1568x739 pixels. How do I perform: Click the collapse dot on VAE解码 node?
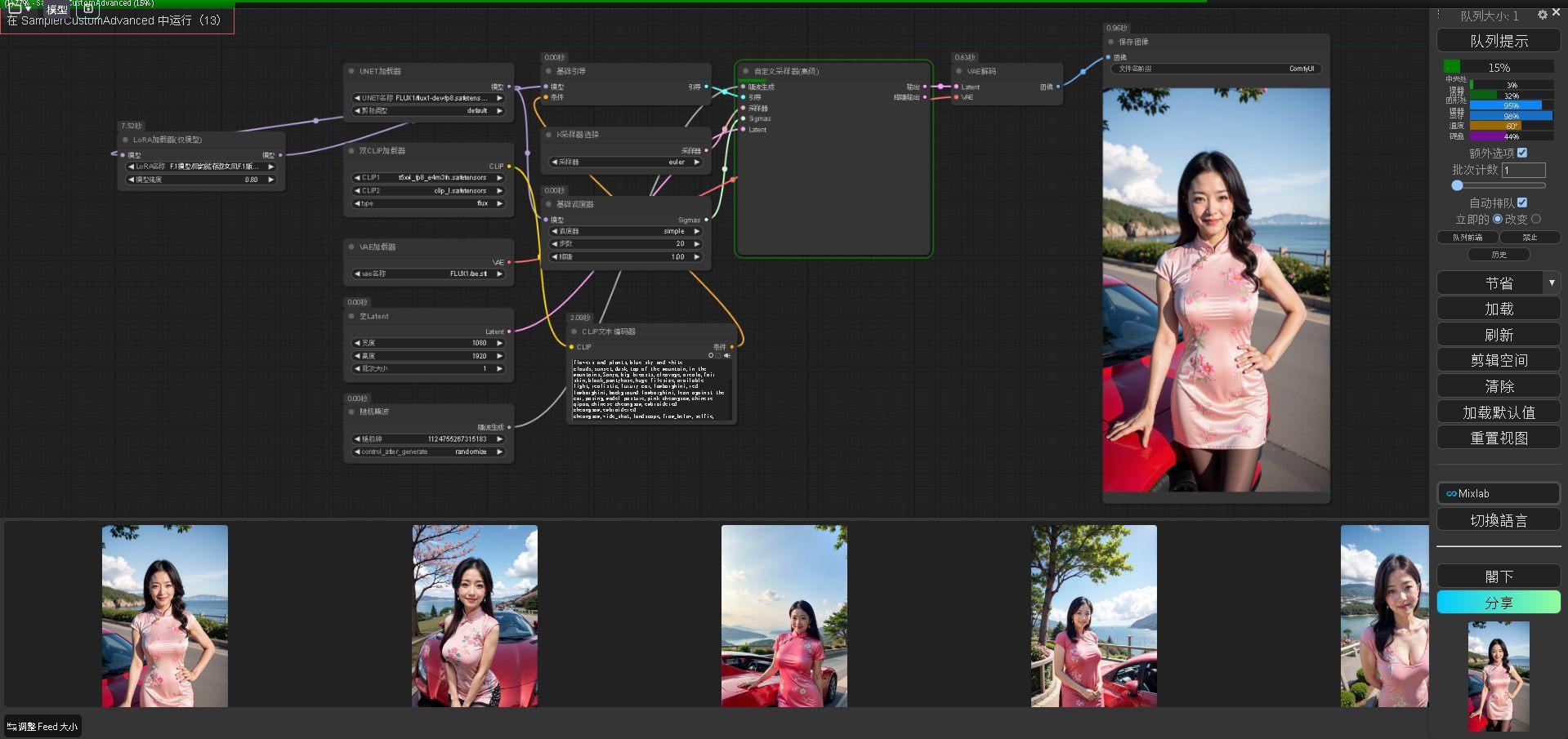(959, 71)
